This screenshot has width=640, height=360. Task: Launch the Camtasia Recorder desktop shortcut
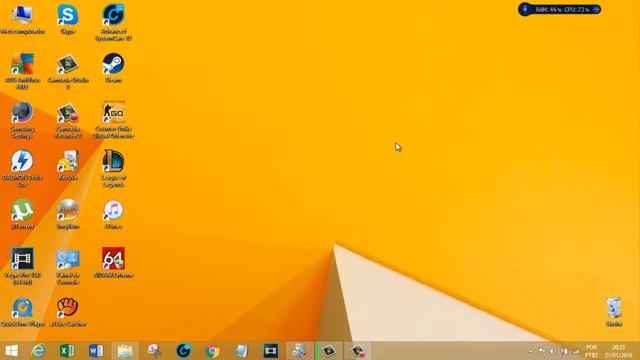pyautogui.click(x=68, y=120)
